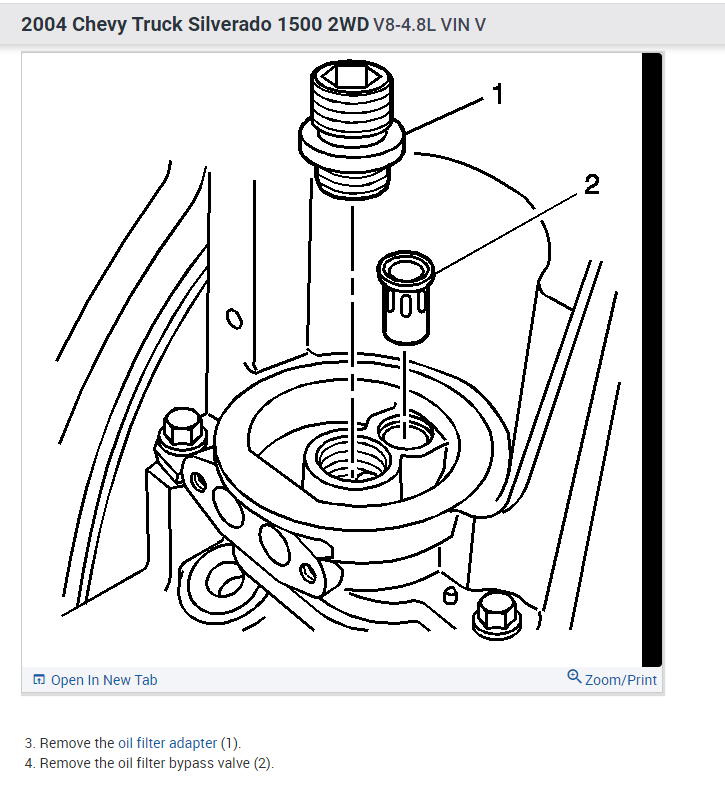Click step 3 Remove the oil filter adapter text
Screen dimensions: 725x790
[x=133, y=743]
